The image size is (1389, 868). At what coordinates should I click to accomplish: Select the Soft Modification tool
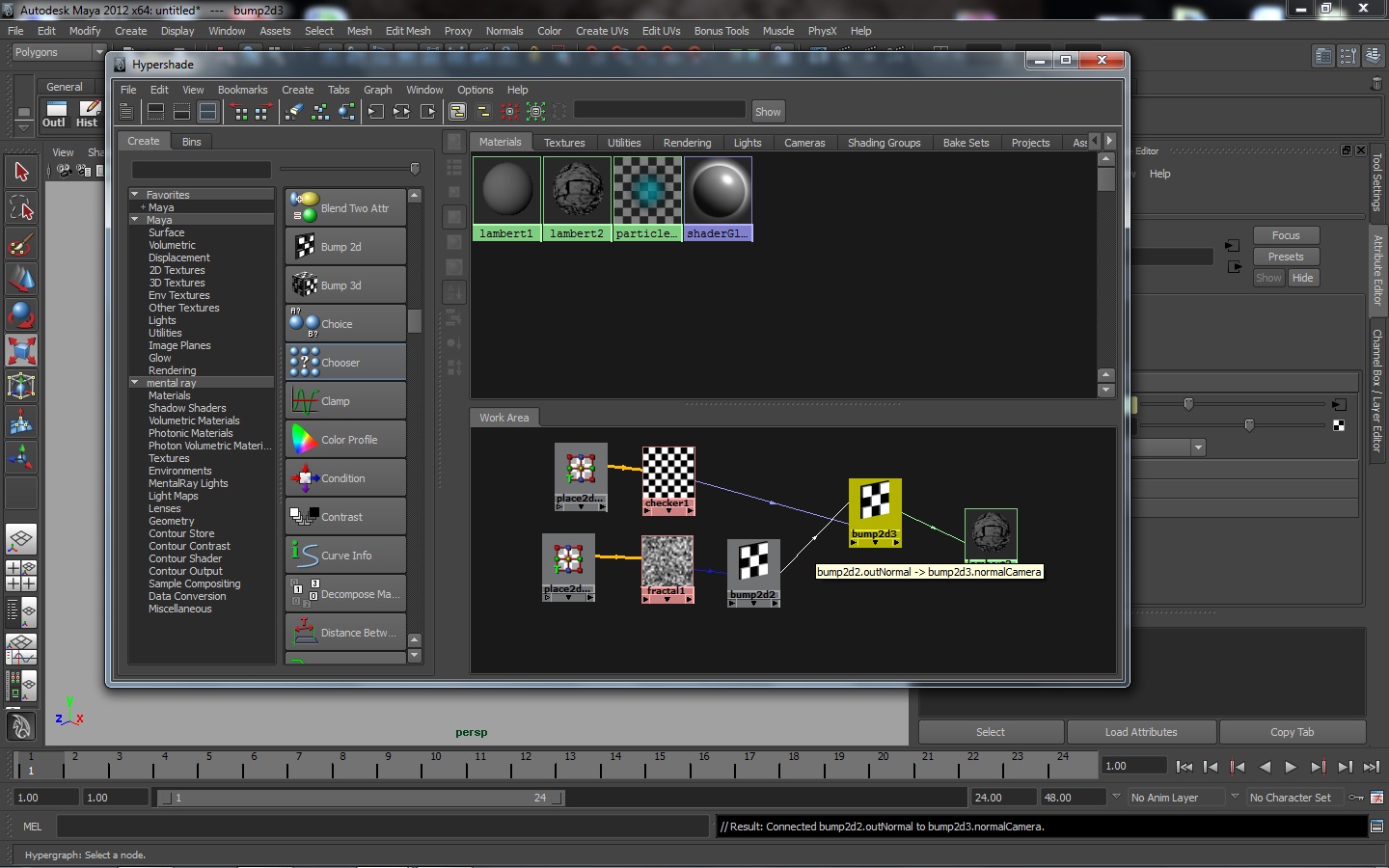(21, 422)
